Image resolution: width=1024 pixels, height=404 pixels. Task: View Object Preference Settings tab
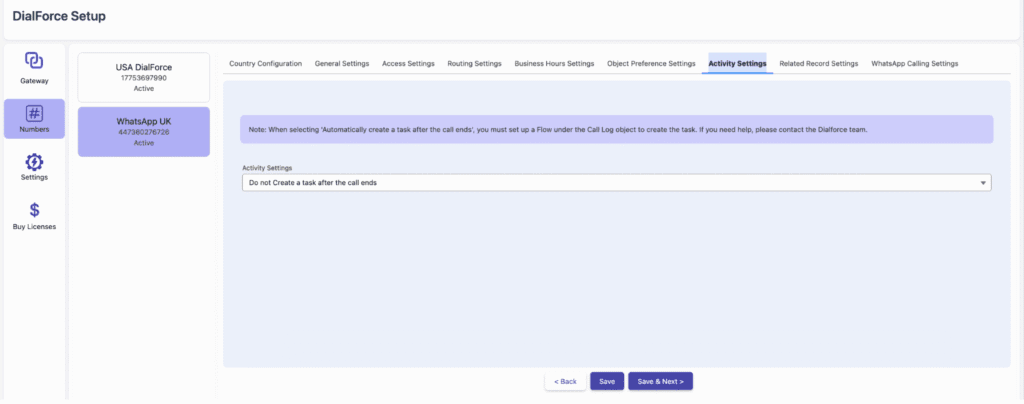(x=651, y=64)
